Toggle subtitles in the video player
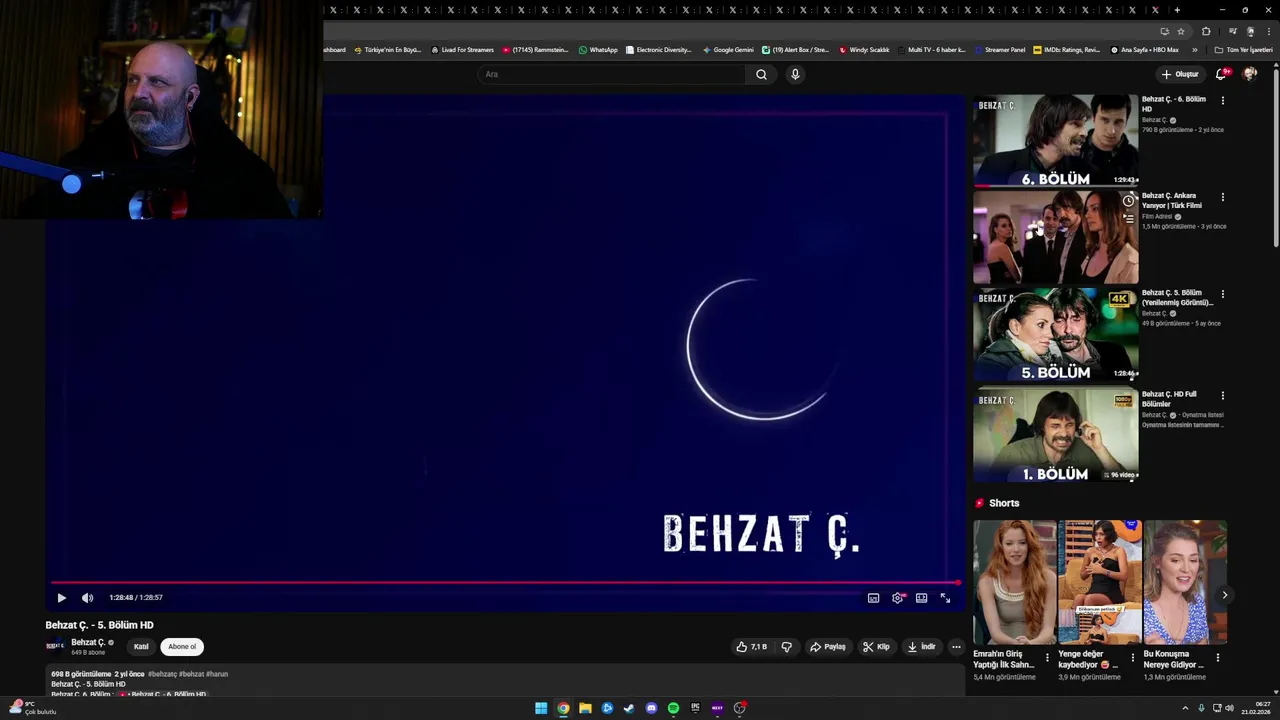 [x=873, y=598]
